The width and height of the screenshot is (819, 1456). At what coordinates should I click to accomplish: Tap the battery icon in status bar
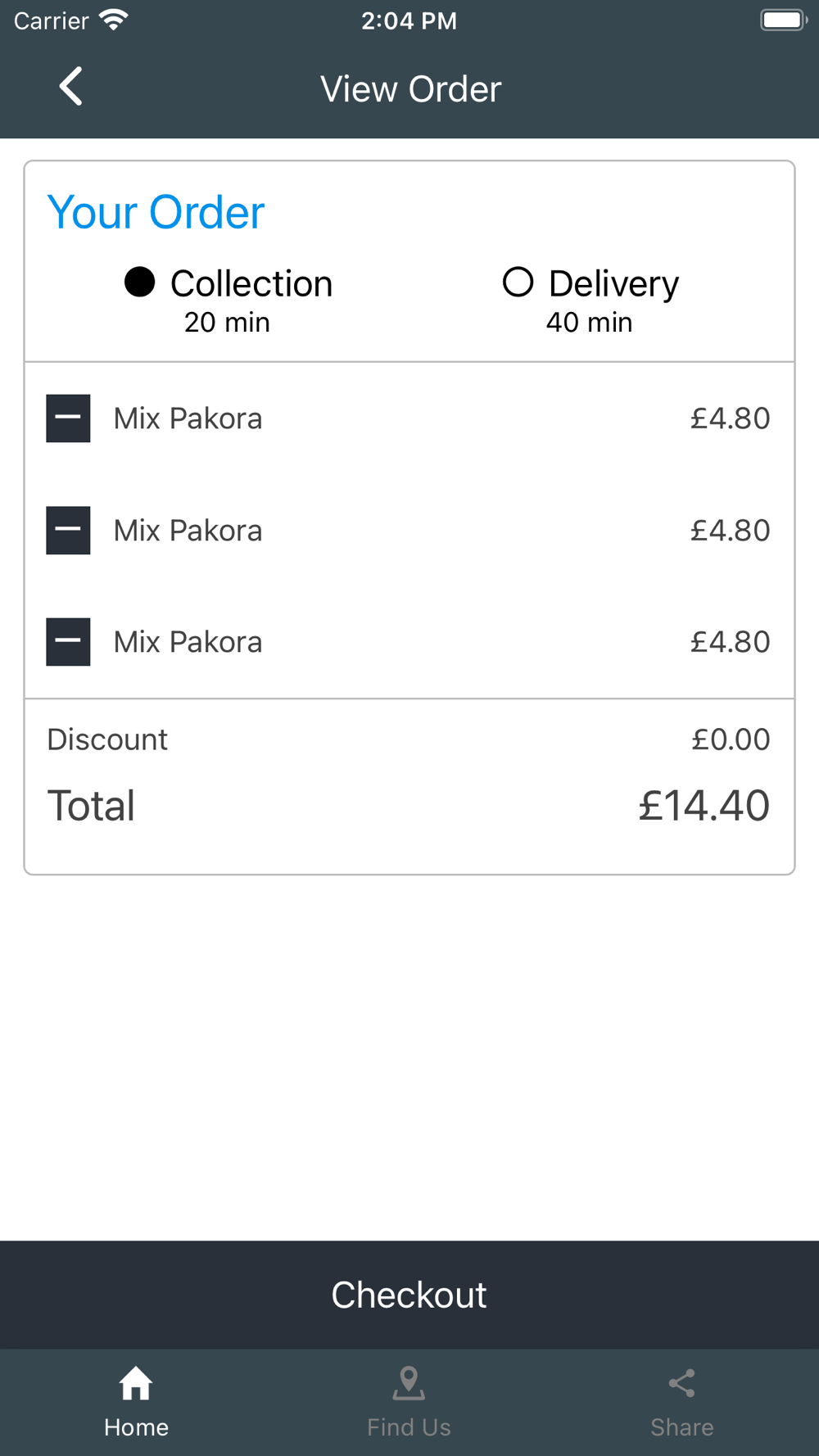click(784, 20)
